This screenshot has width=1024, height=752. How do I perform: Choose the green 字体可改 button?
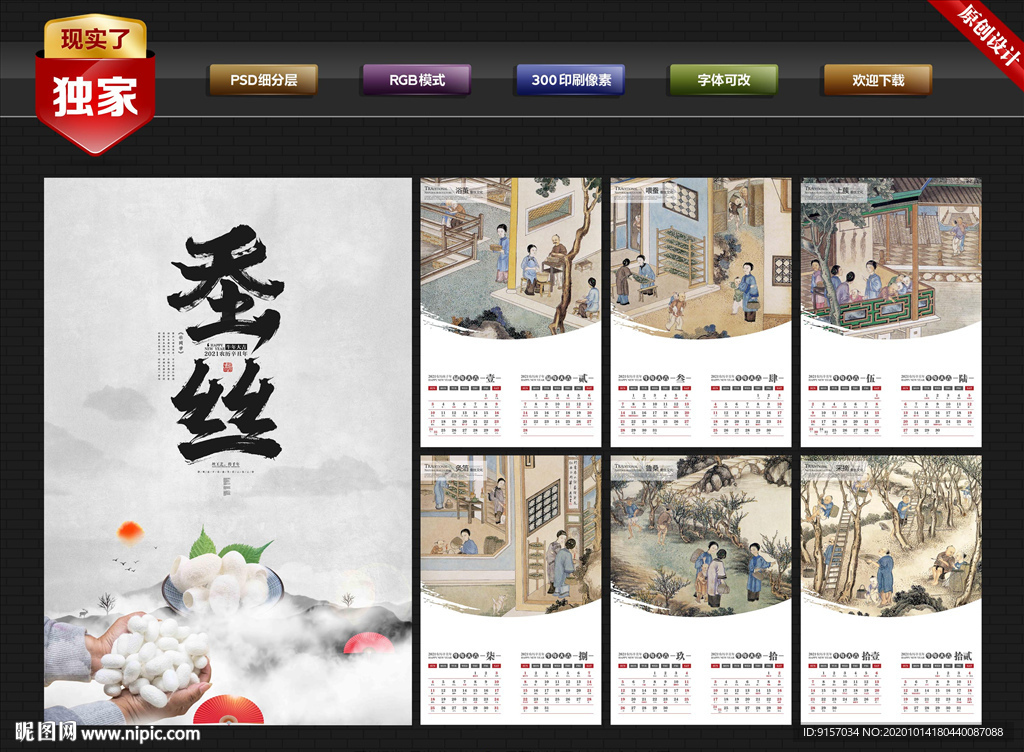point(724,80)
